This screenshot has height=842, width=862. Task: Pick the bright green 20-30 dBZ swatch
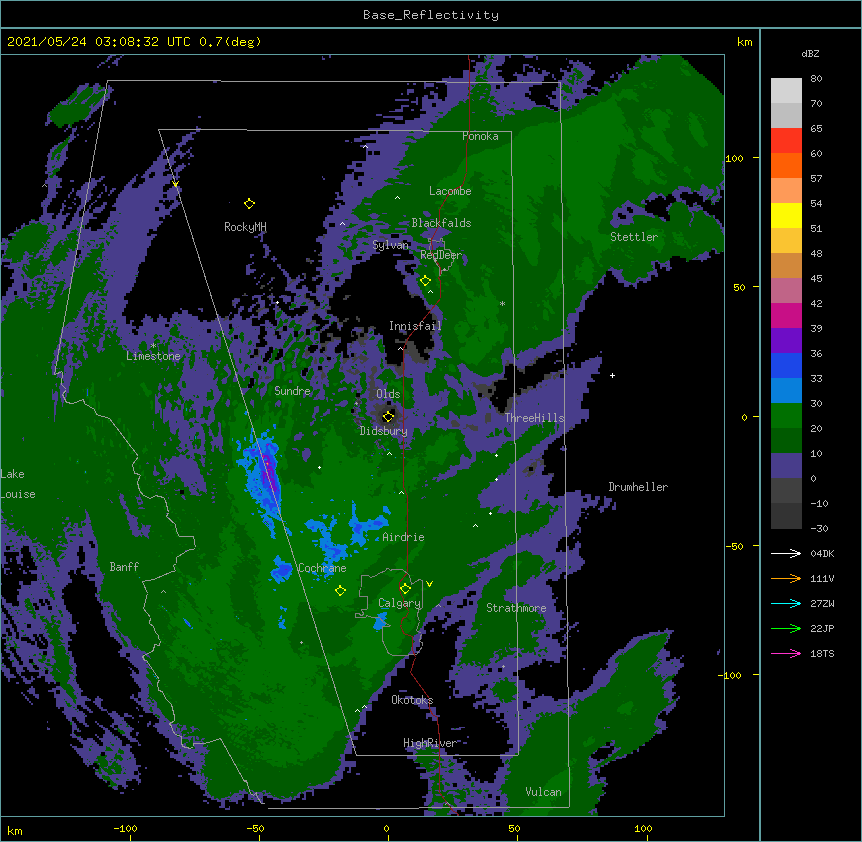786,416
